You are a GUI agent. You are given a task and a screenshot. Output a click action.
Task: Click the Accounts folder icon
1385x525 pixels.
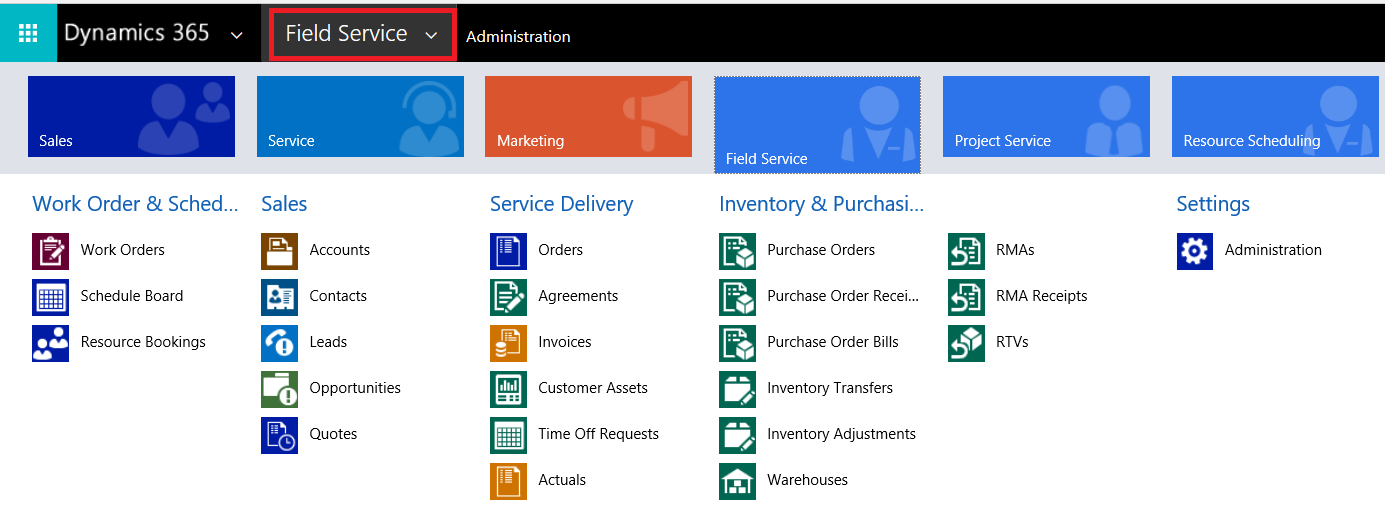click(279, 251)
